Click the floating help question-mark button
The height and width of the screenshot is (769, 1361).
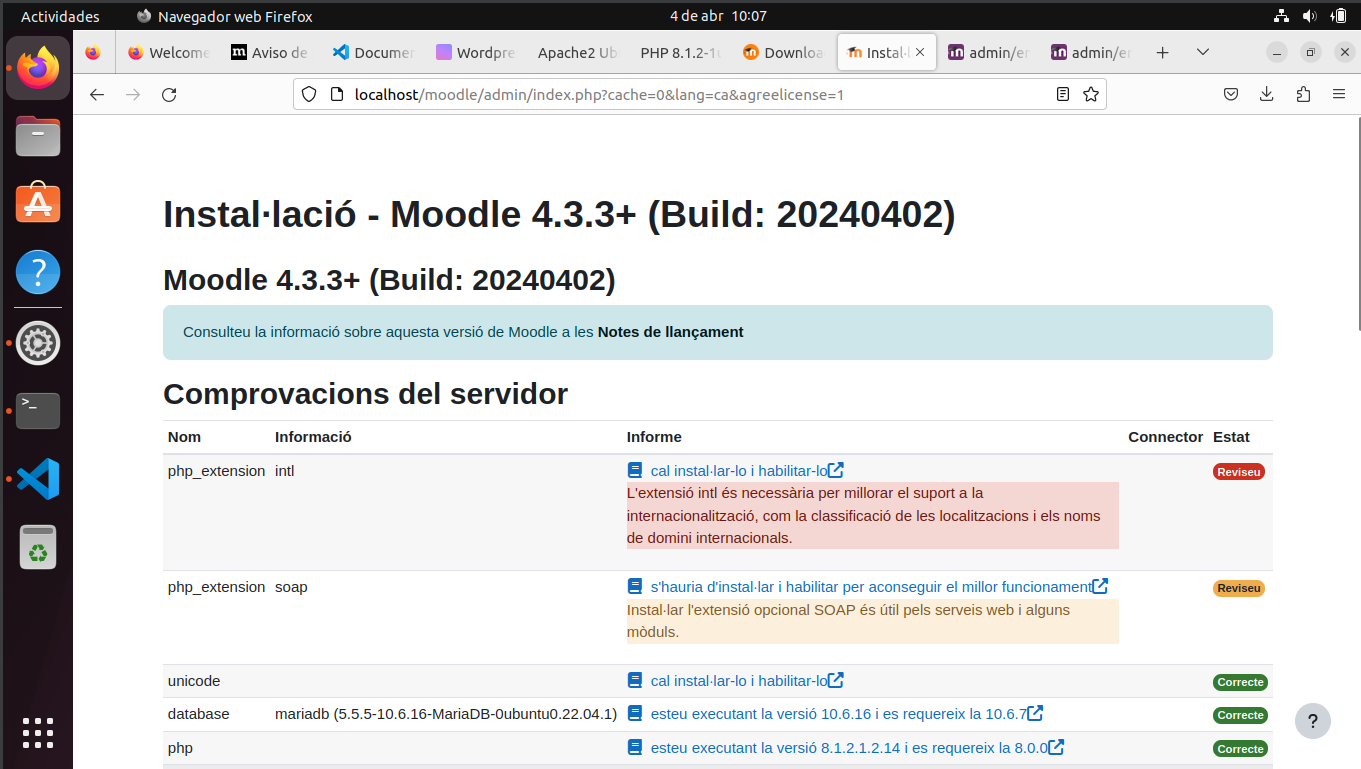coord(1312,720)
